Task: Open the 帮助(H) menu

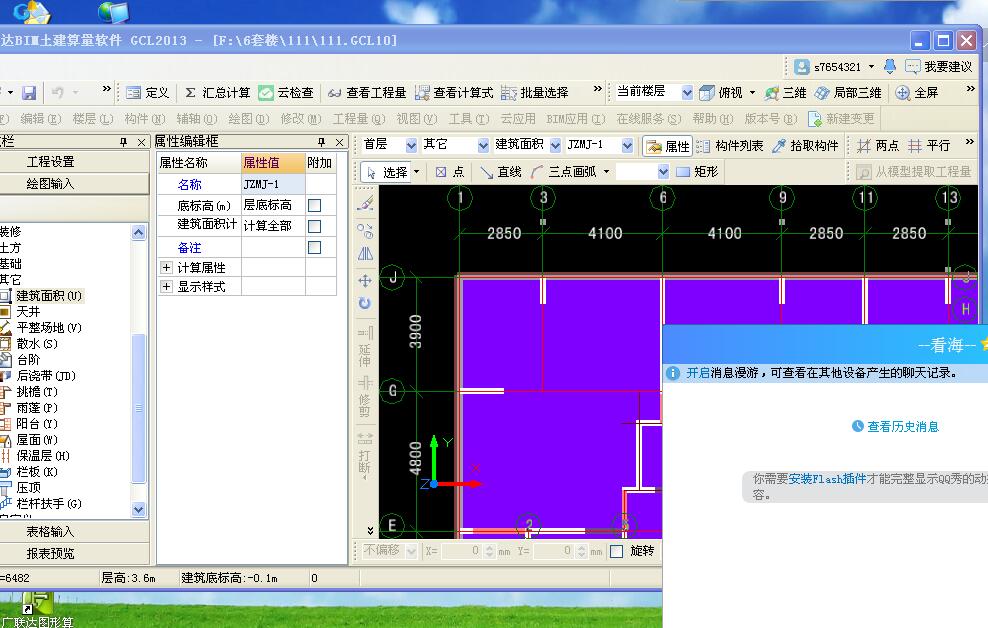Action: pyautogui.click(x=713, y=118)
